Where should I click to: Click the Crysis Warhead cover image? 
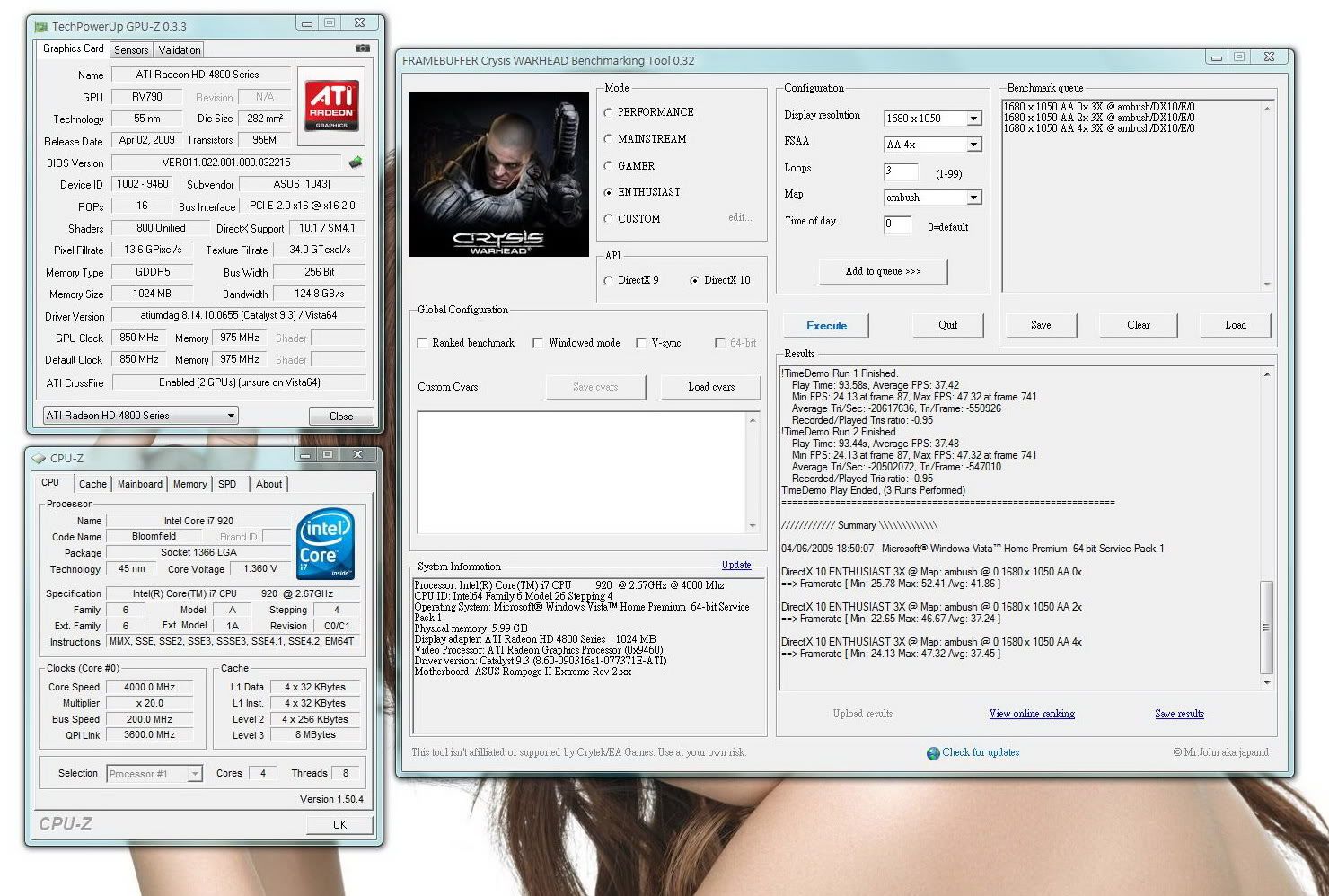499,174
